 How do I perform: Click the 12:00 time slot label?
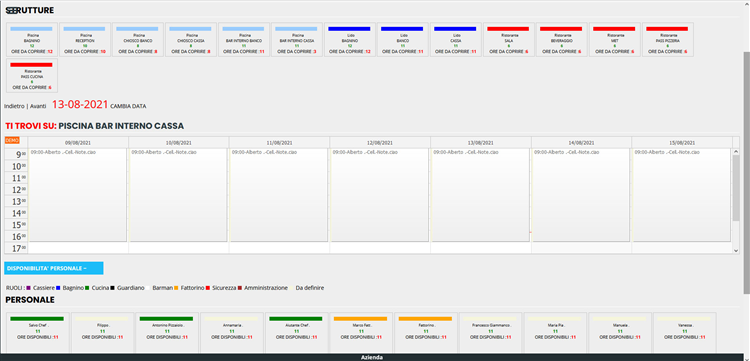(x=16, y=190)
